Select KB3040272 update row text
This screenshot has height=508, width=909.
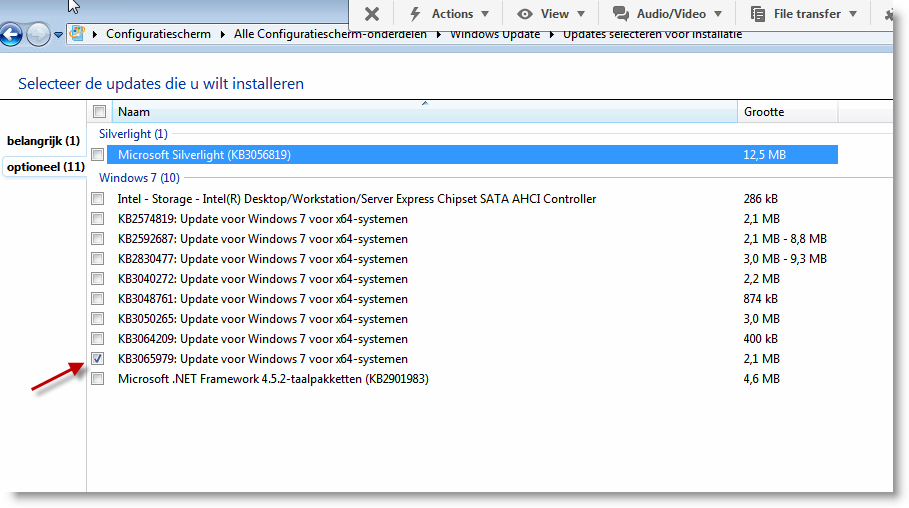click(x=263, y=279)
